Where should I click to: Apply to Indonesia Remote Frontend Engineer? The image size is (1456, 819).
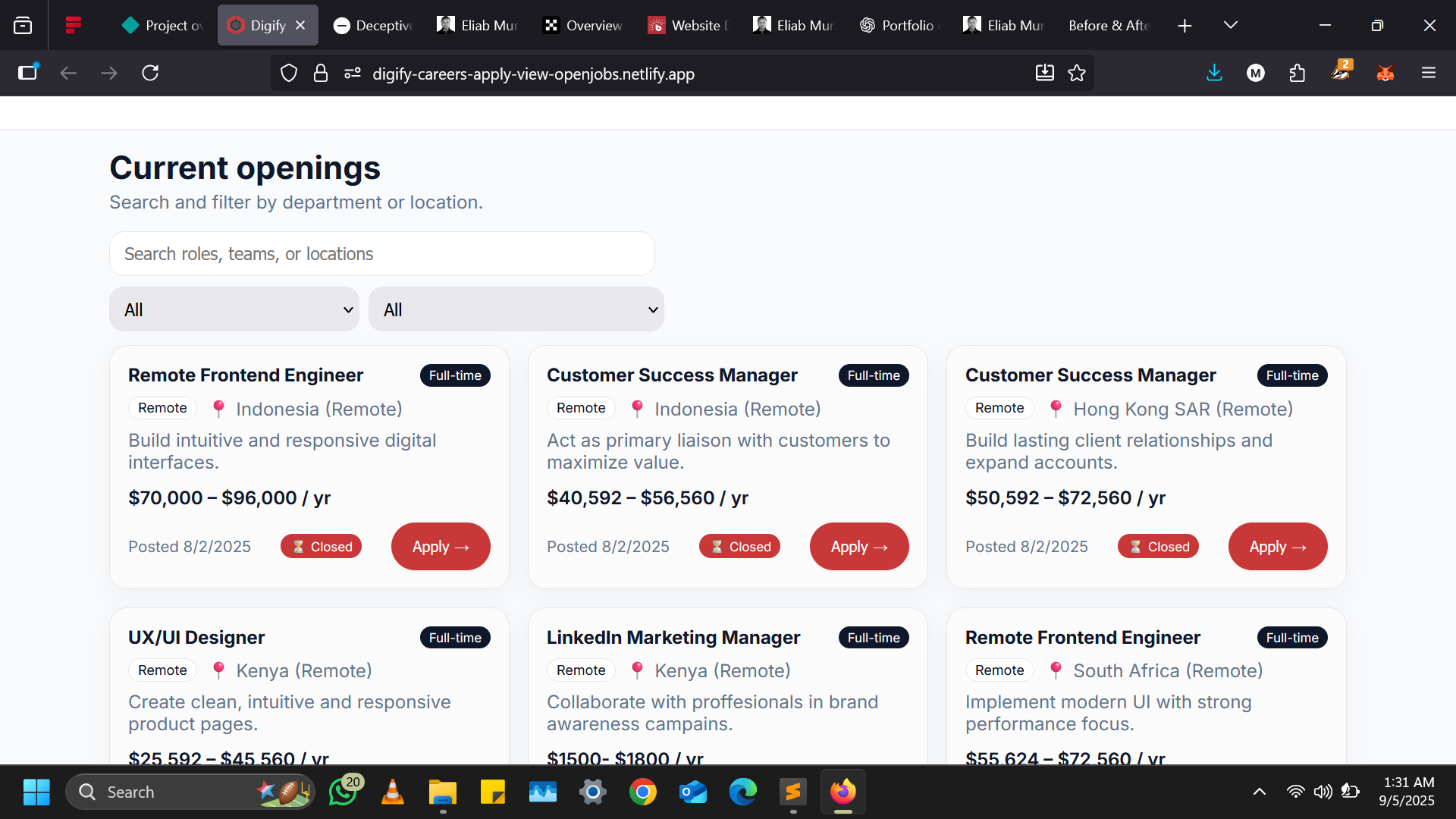pos(441,547)
